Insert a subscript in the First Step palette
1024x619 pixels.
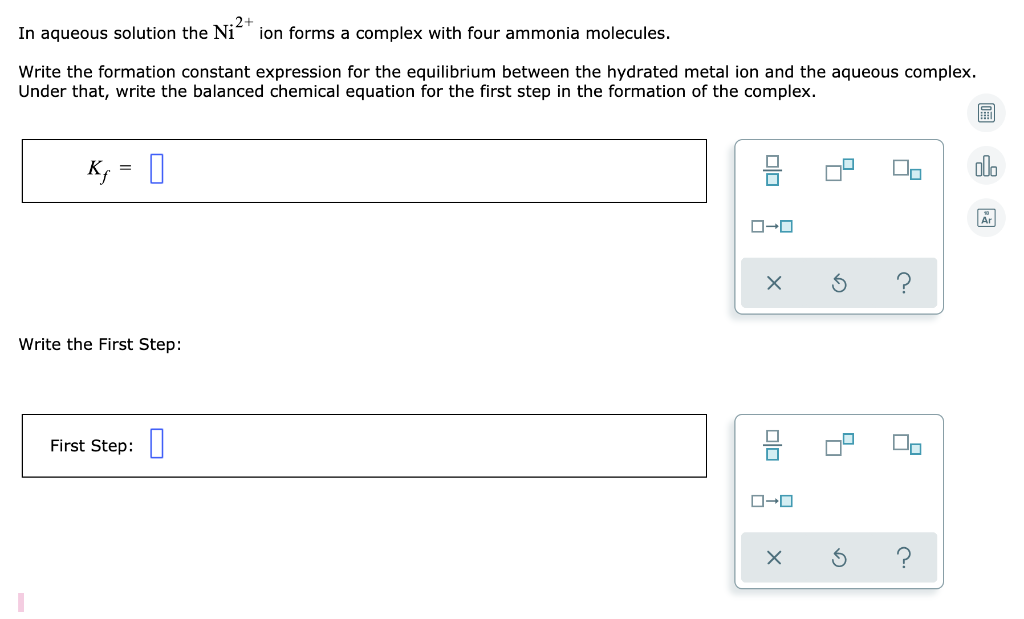pyautogui.click(x=906, y=445)
